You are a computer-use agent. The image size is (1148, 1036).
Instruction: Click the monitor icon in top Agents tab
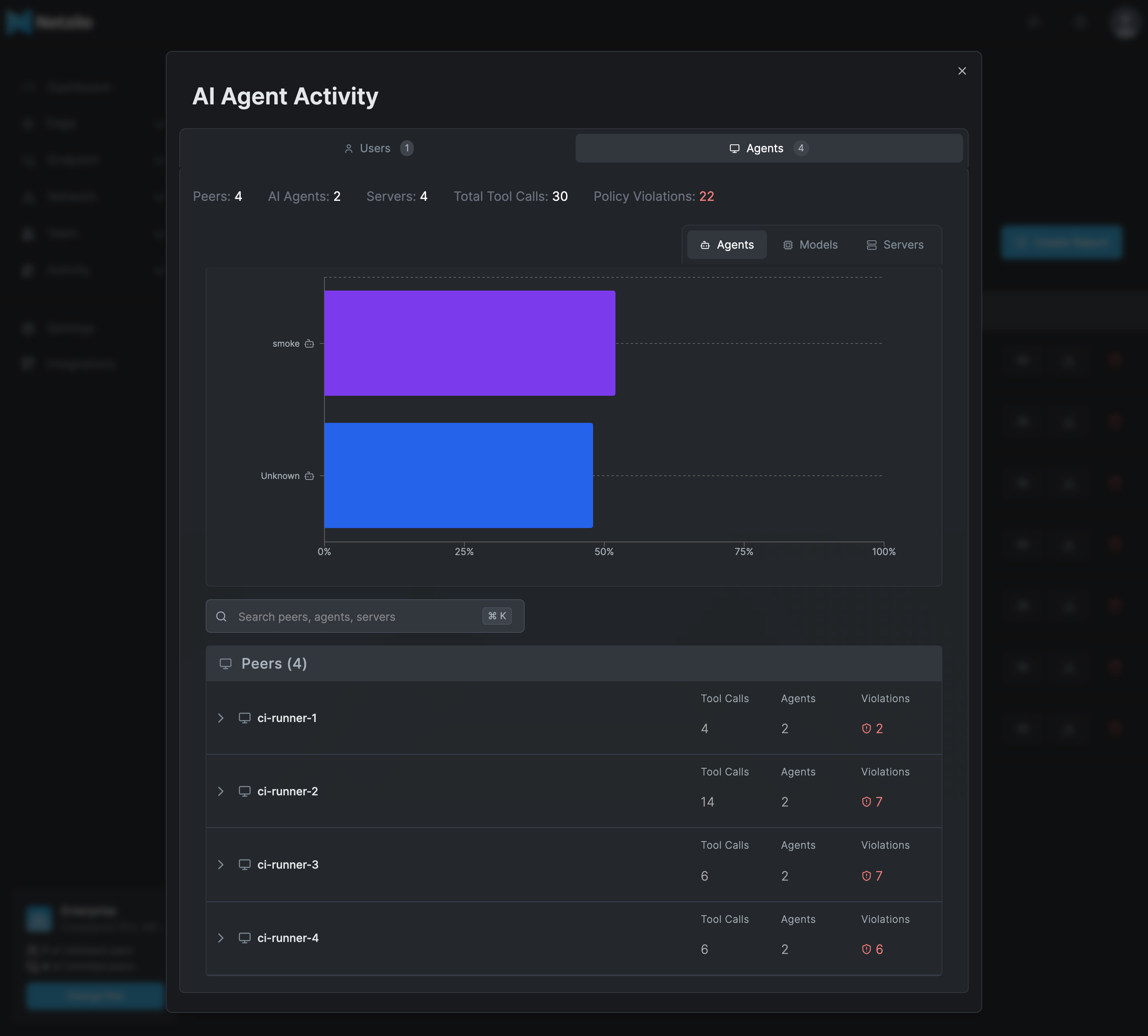[x=735, y=149]
